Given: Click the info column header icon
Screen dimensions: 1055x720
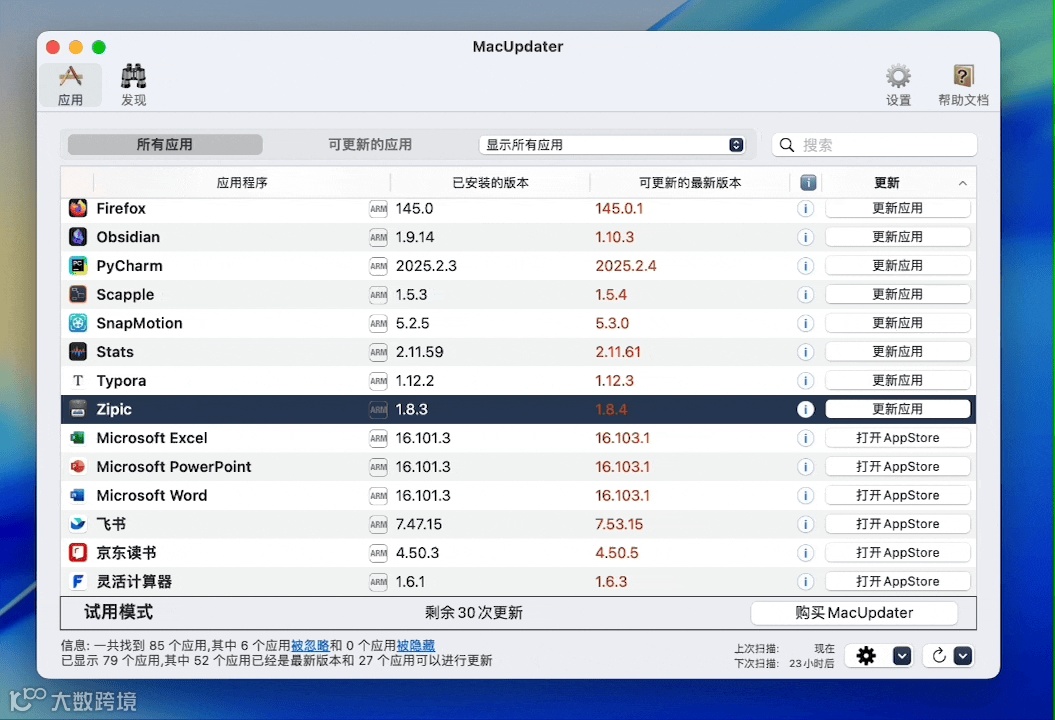Looking at the screenshot, I should (x=808, y=183).
